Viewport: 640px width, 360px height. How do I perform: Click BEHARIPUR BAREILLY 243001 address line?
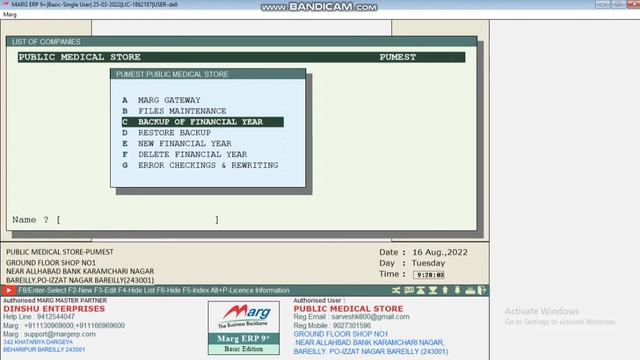coord(44,350)
